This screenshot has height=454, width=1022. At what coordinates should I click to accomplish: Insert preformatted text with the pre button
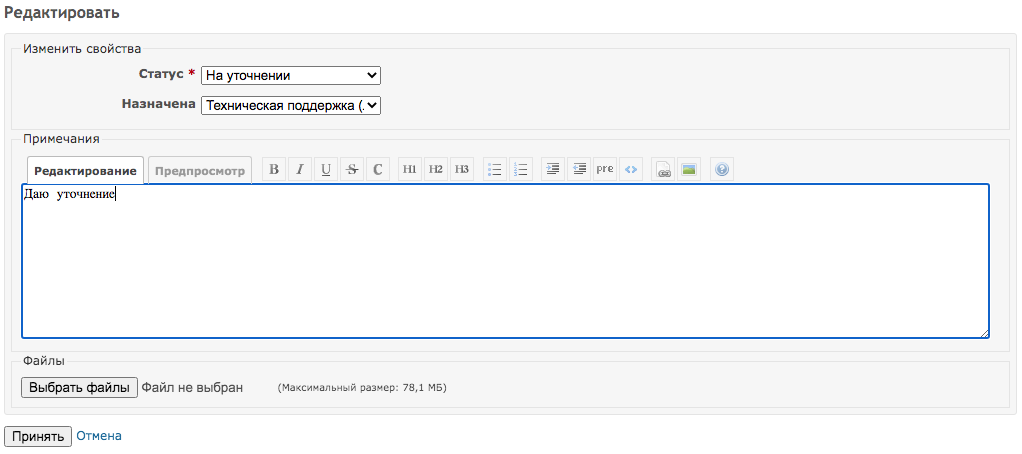tap(605, 170)
